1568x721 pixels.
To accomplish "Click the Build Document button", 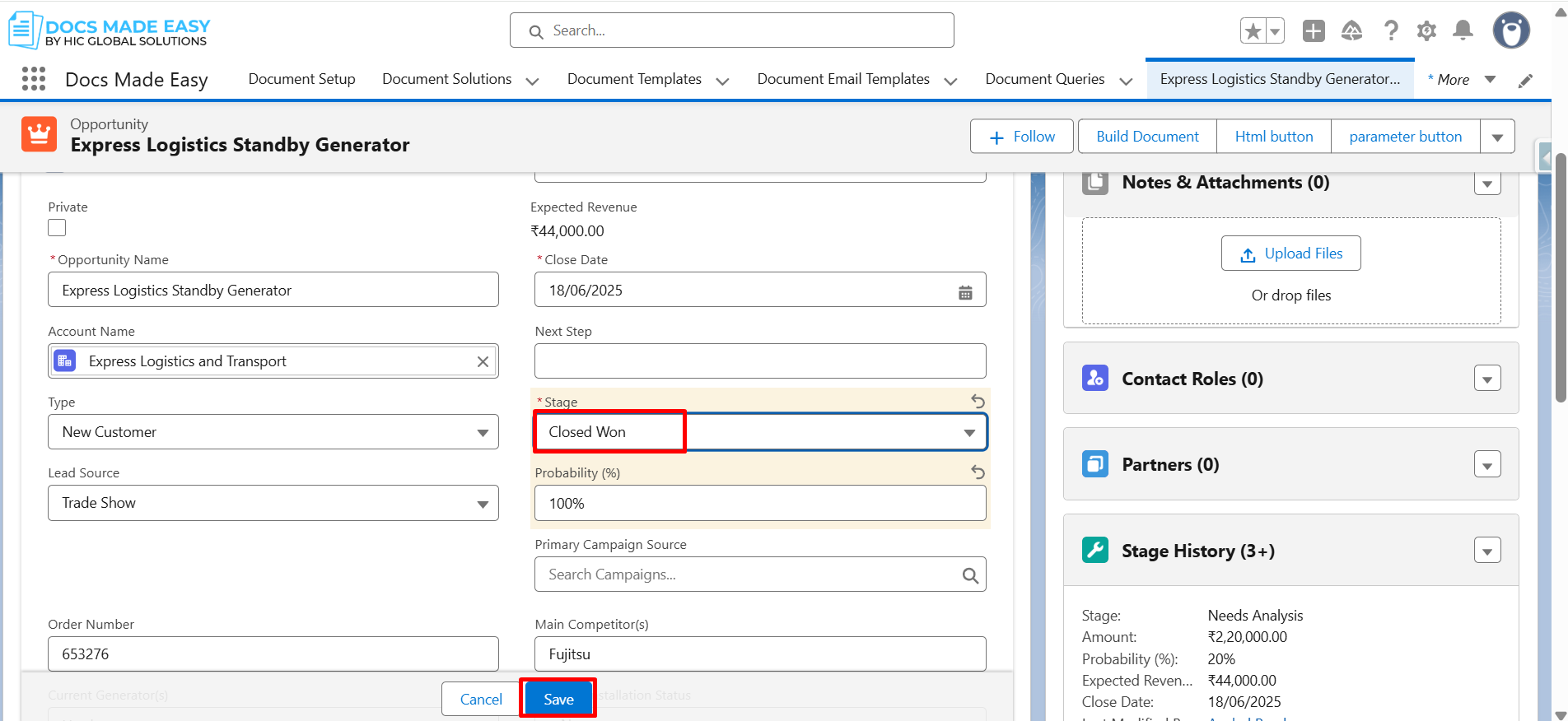I will pos(1146,137).
